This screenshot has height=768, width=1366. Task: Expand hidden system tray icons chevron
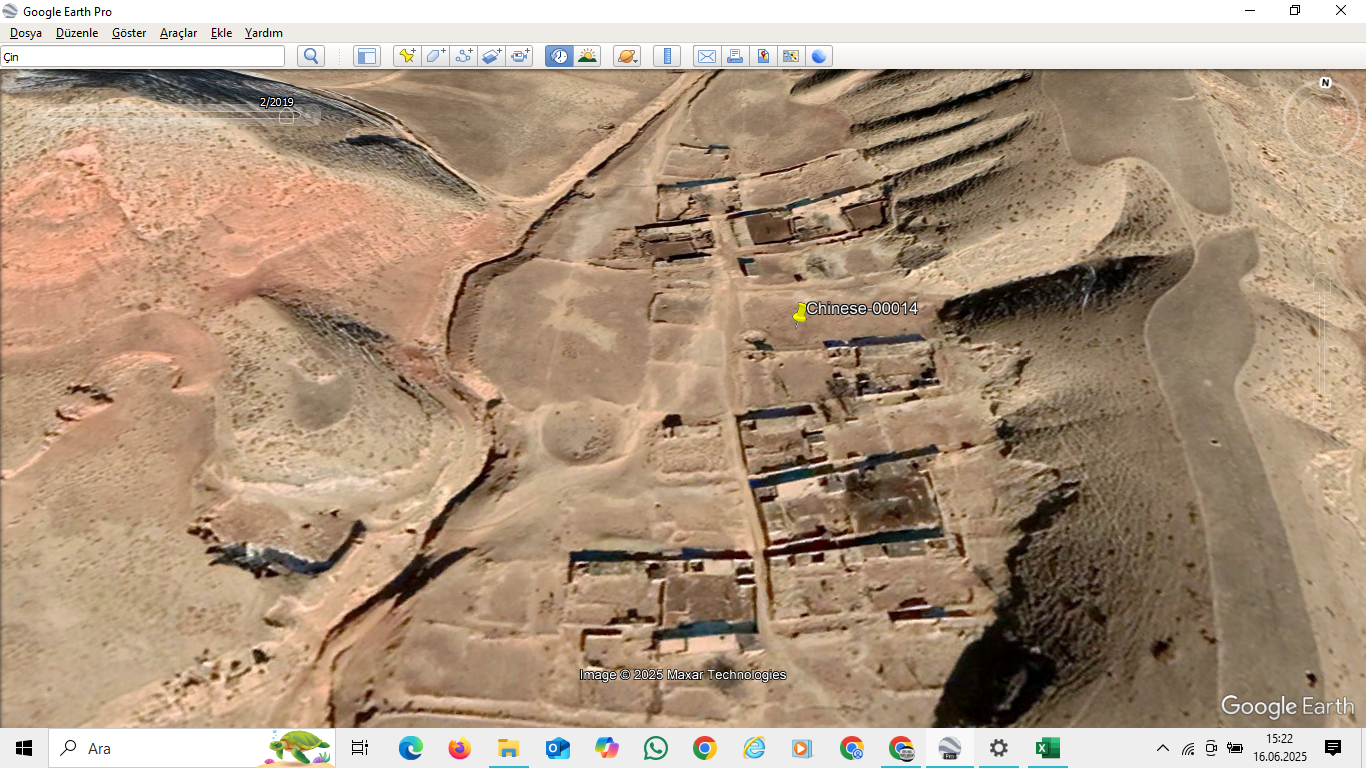1163,748
